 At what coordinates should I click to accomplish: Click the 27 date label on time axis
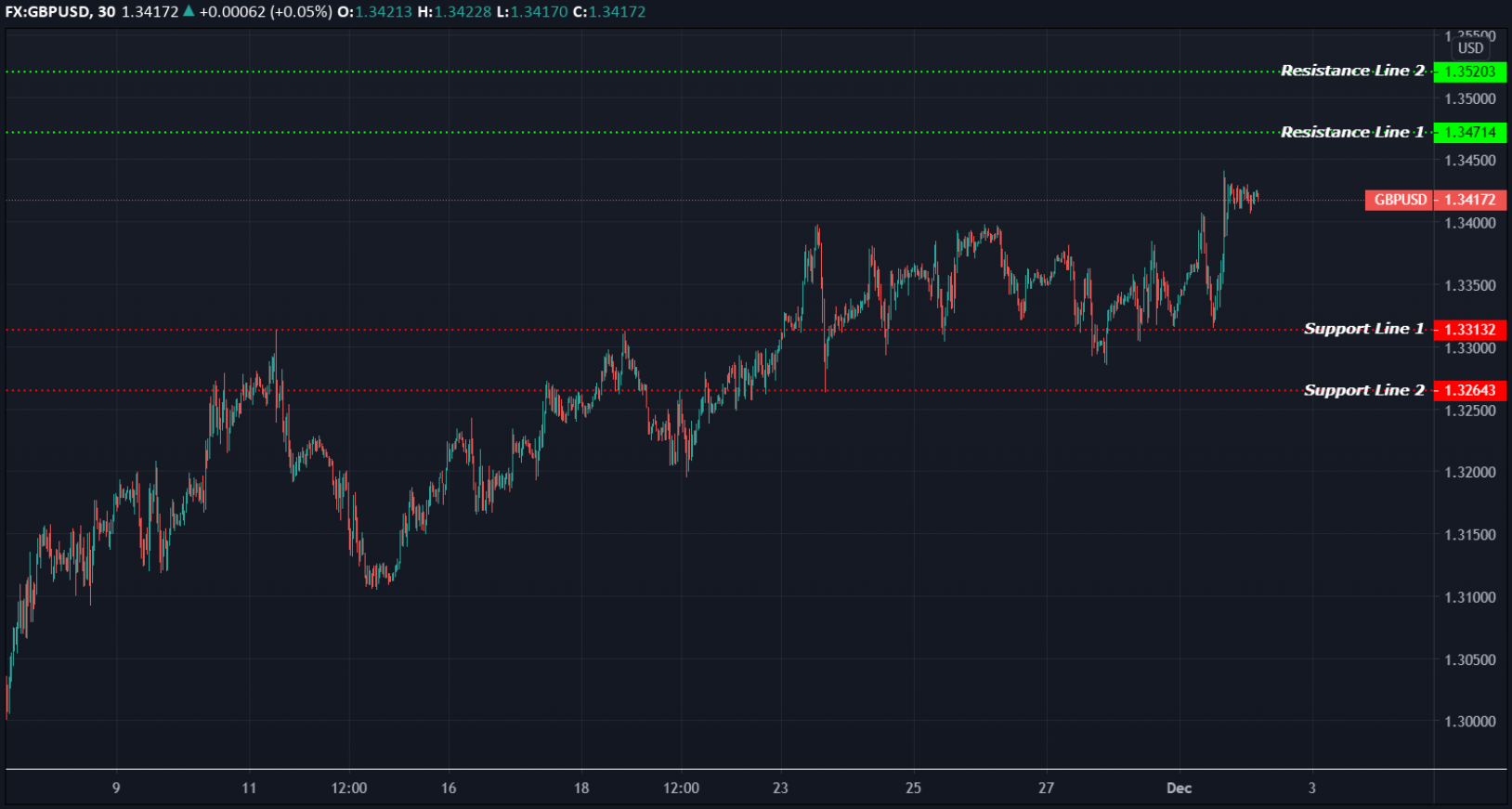[1047, 788]
